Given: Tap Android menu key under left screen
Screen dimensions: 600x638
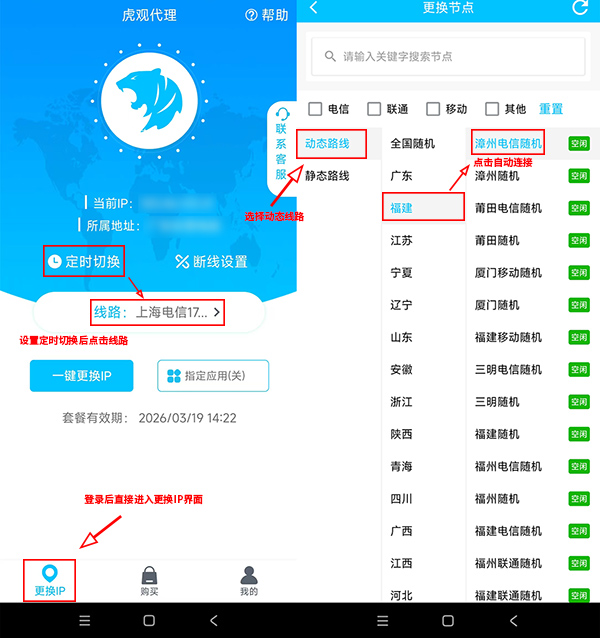Looking at the screenshot, I should 85,621.
